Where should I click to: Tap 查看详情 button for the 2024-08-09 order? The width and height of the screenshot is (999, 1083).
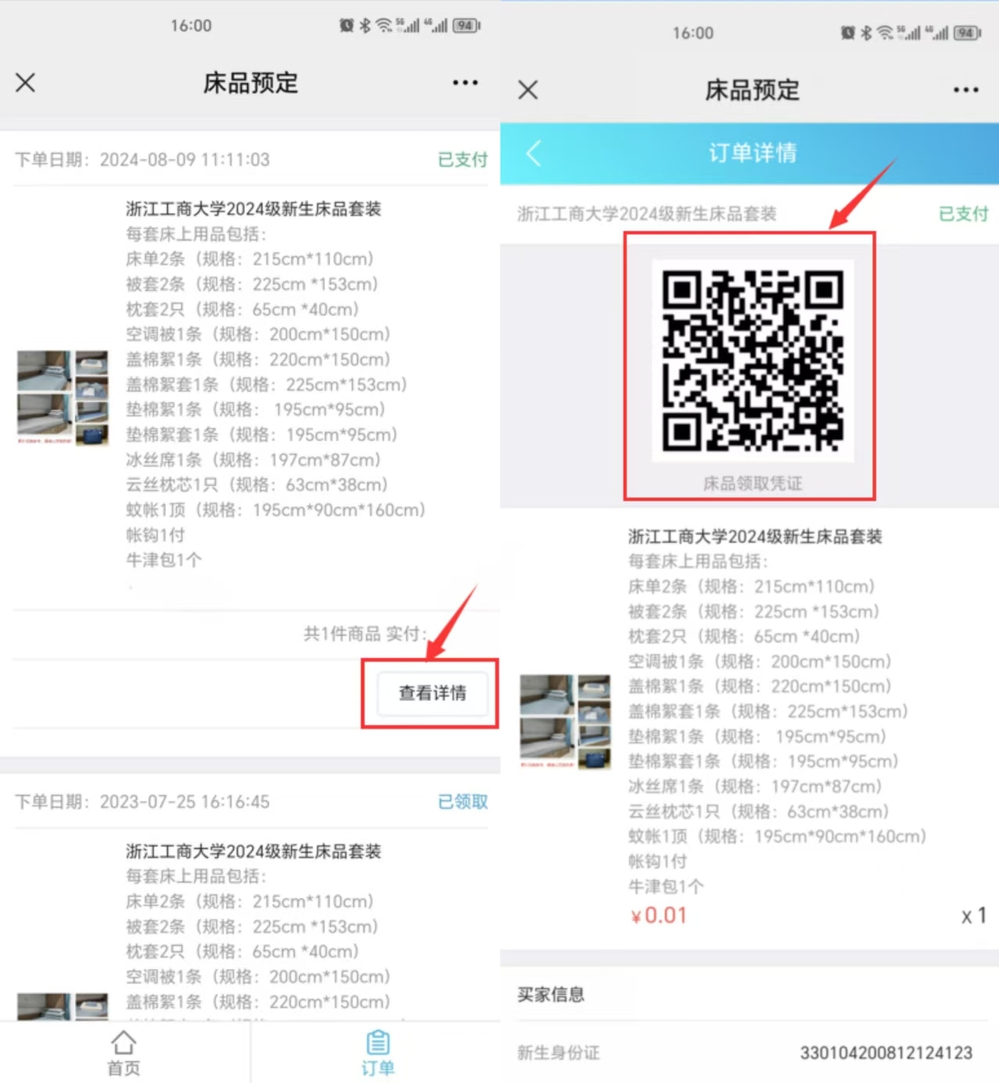pos(432,693)
